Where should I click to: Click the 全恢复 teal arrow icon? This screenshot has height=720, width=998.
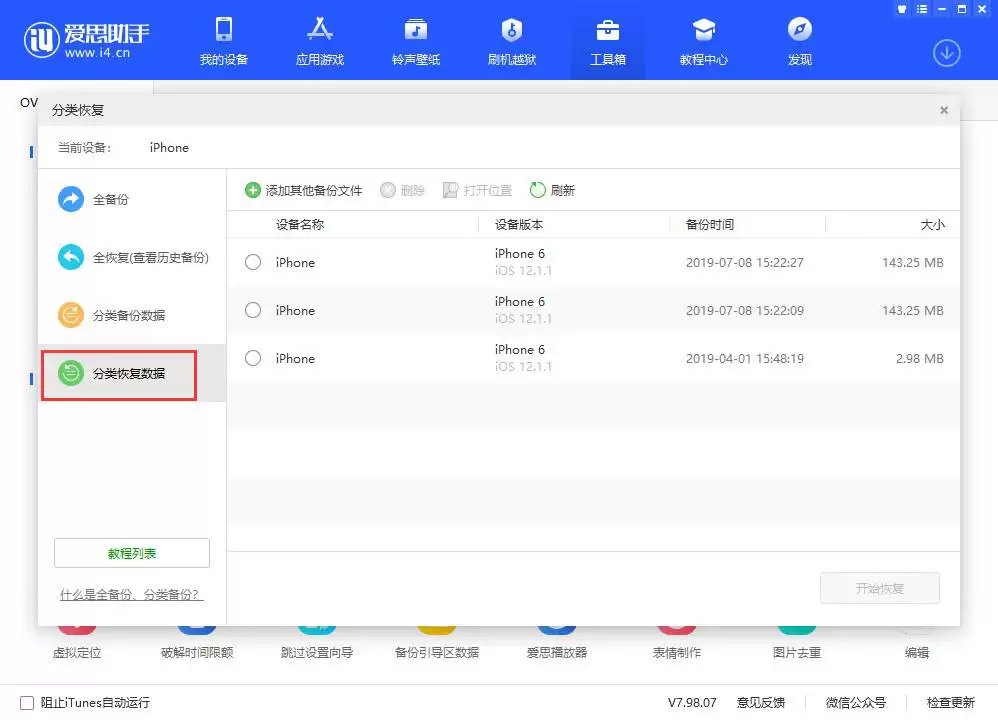click(71, 257)
